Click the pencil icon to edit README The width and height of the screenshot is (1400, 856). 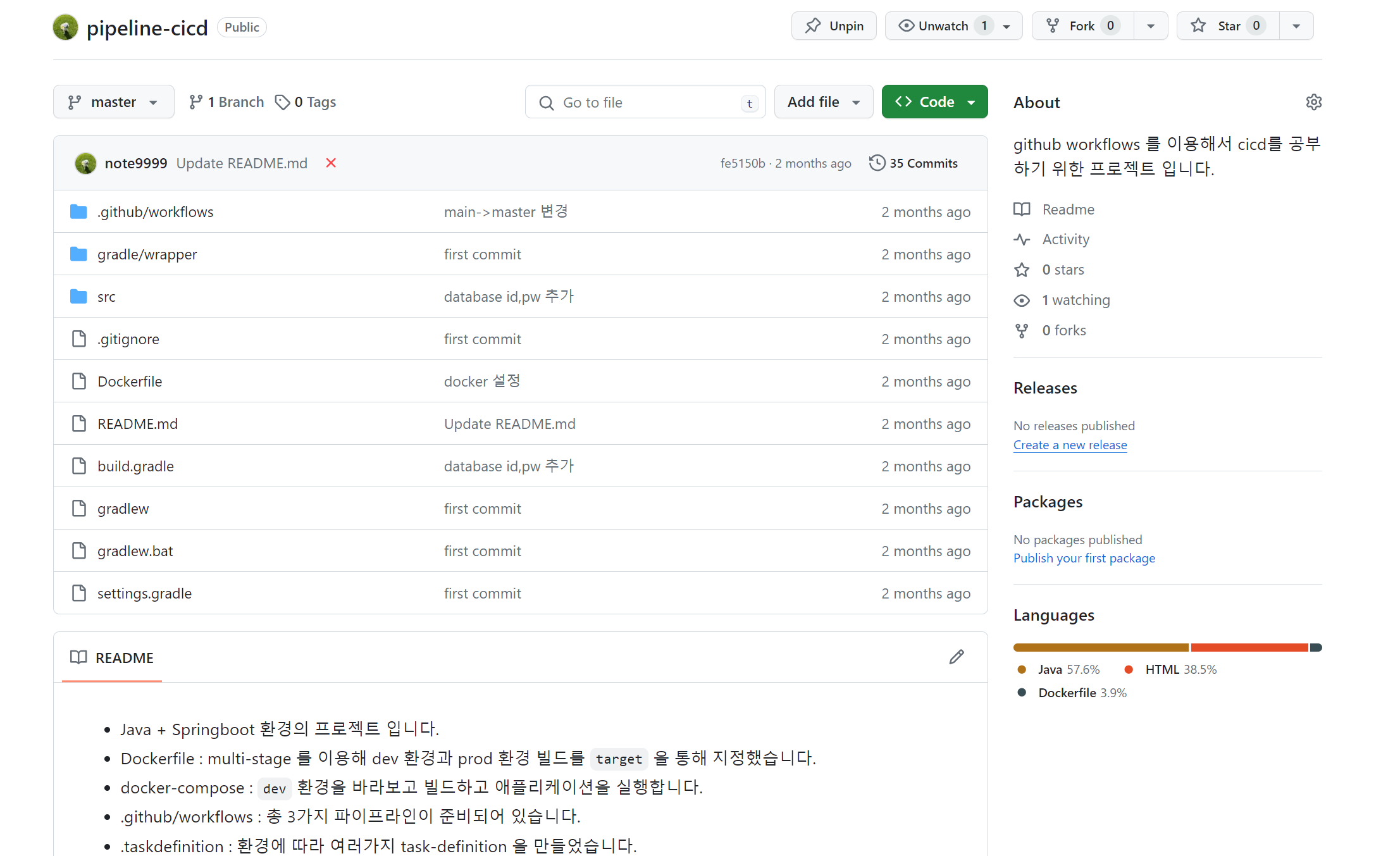(x=957, y=657)
